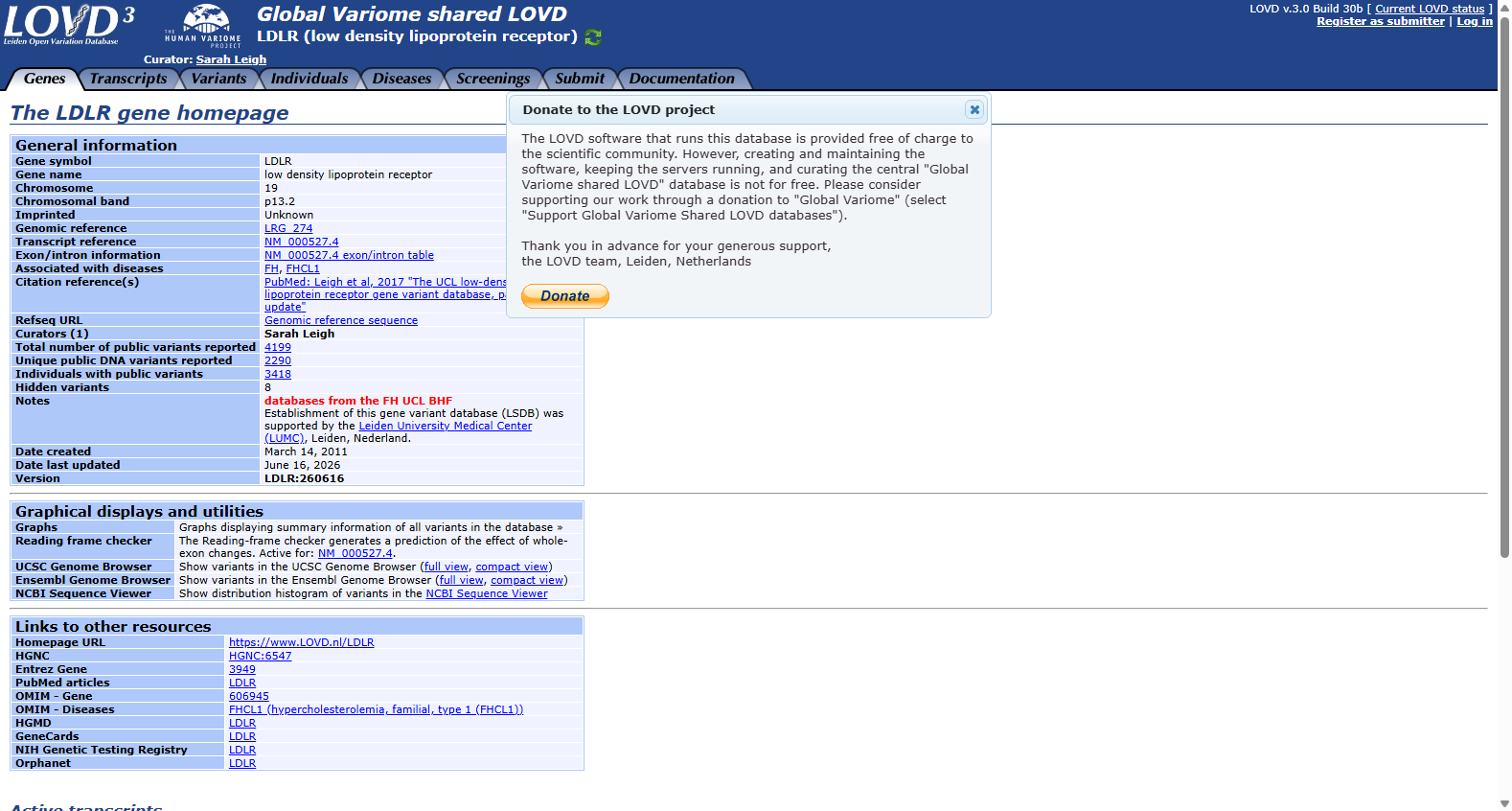This screenshot has width=1512, height=811.
Task: Open OMIM gene 606945 link
Action: pyautogui.click(x=249, y=696)
